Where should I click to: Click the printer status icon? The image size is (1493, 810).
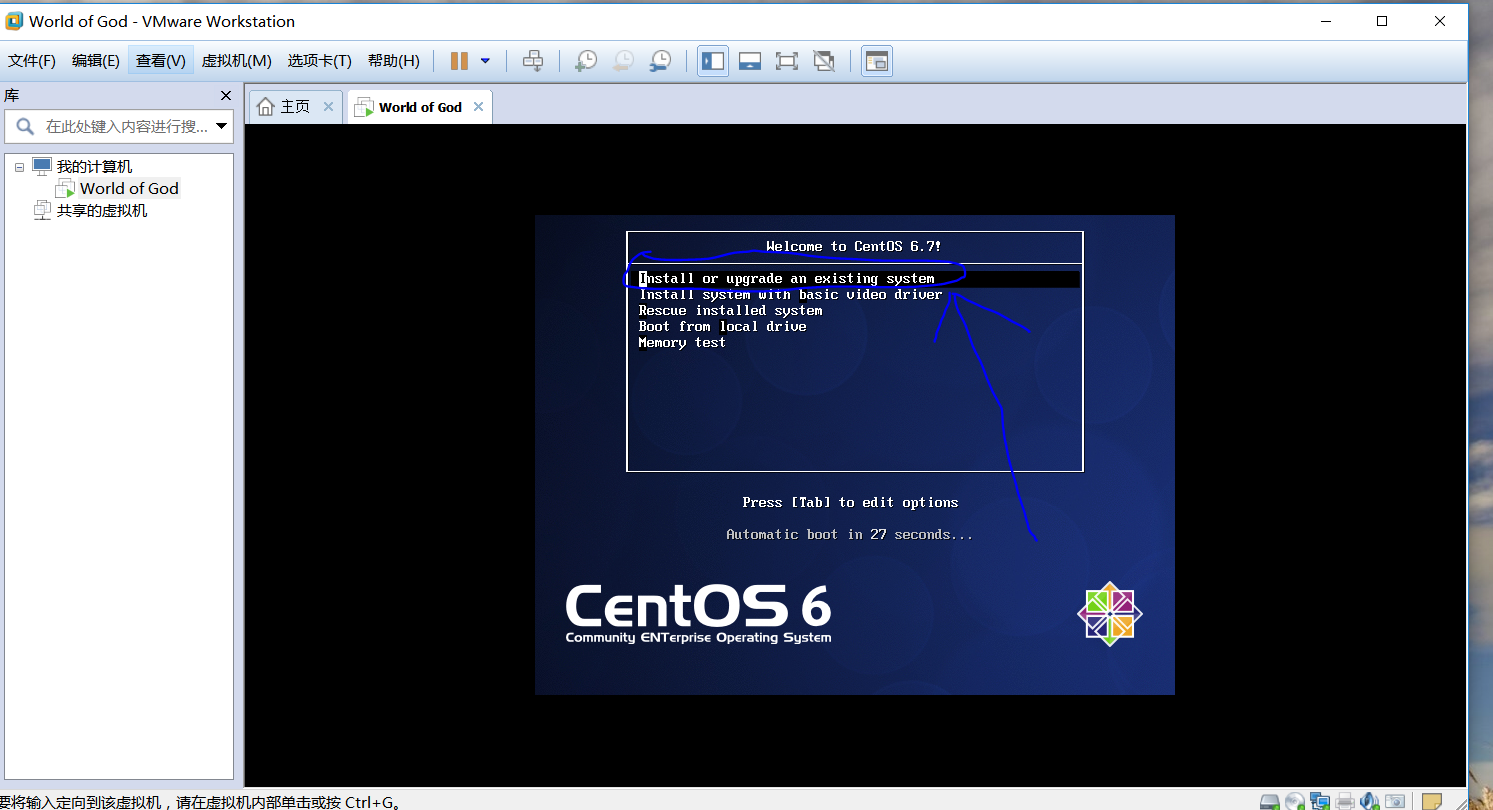pyautogui.click(x=1346, y=801)
